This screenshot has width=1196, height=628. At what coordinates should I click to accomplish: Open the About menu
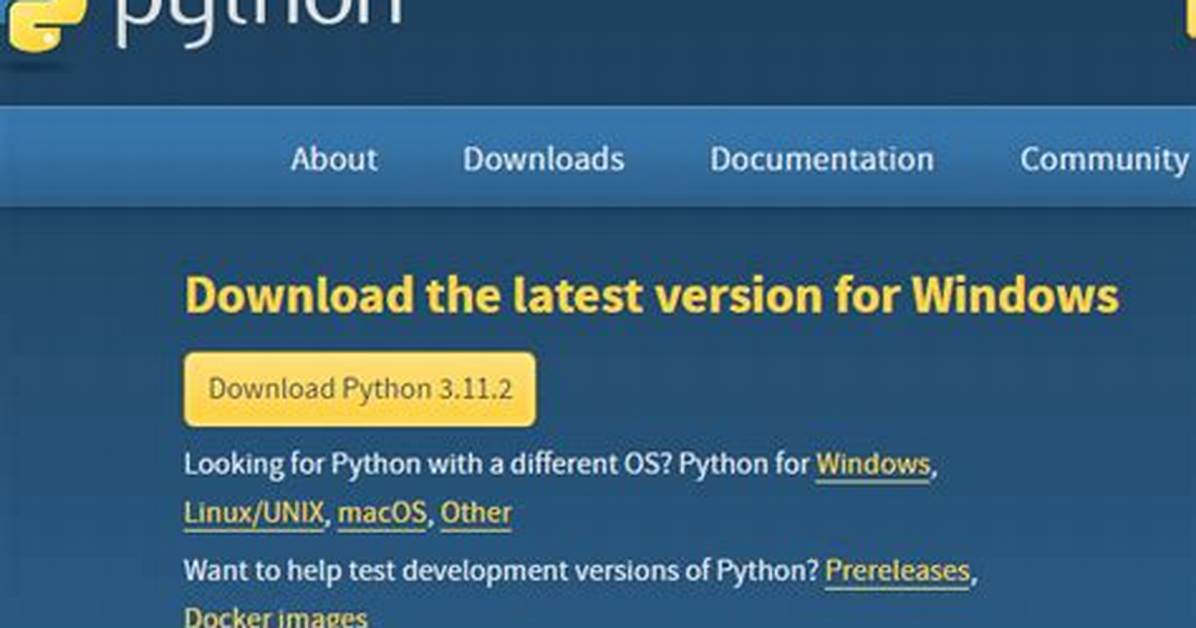[334, 159]
